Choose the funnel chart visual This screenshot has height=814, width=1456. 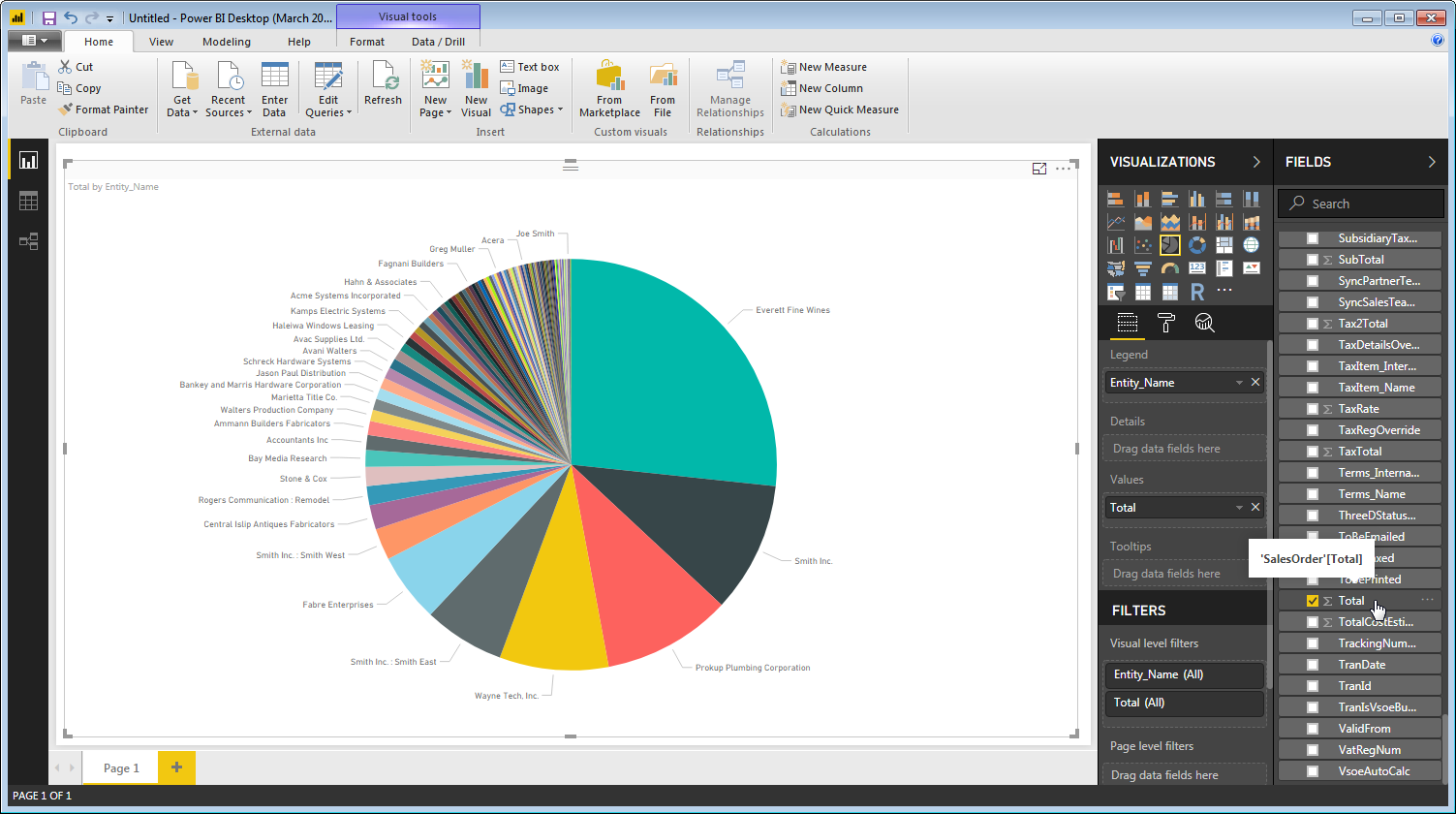point(1143,268)
